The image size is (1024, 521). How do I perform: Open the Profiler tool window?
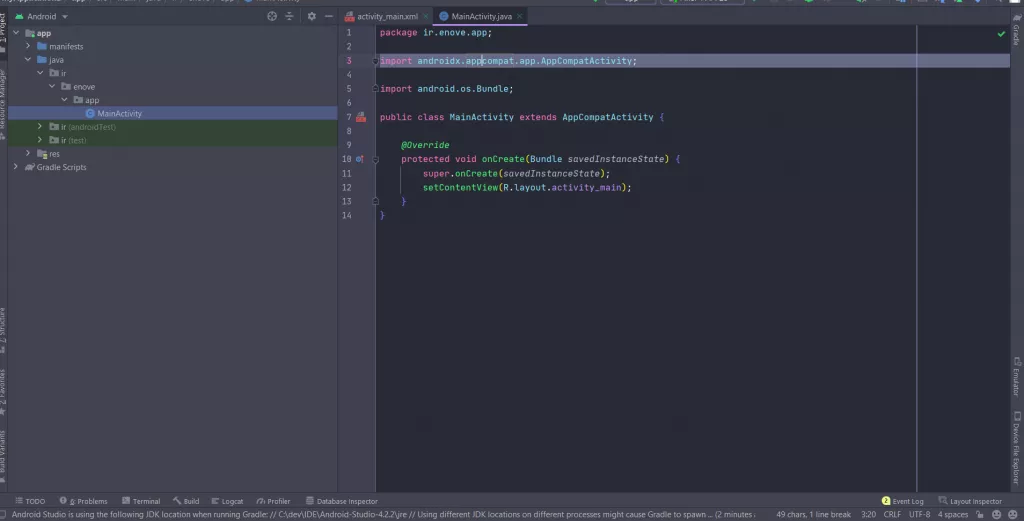(x=274, y=501)
